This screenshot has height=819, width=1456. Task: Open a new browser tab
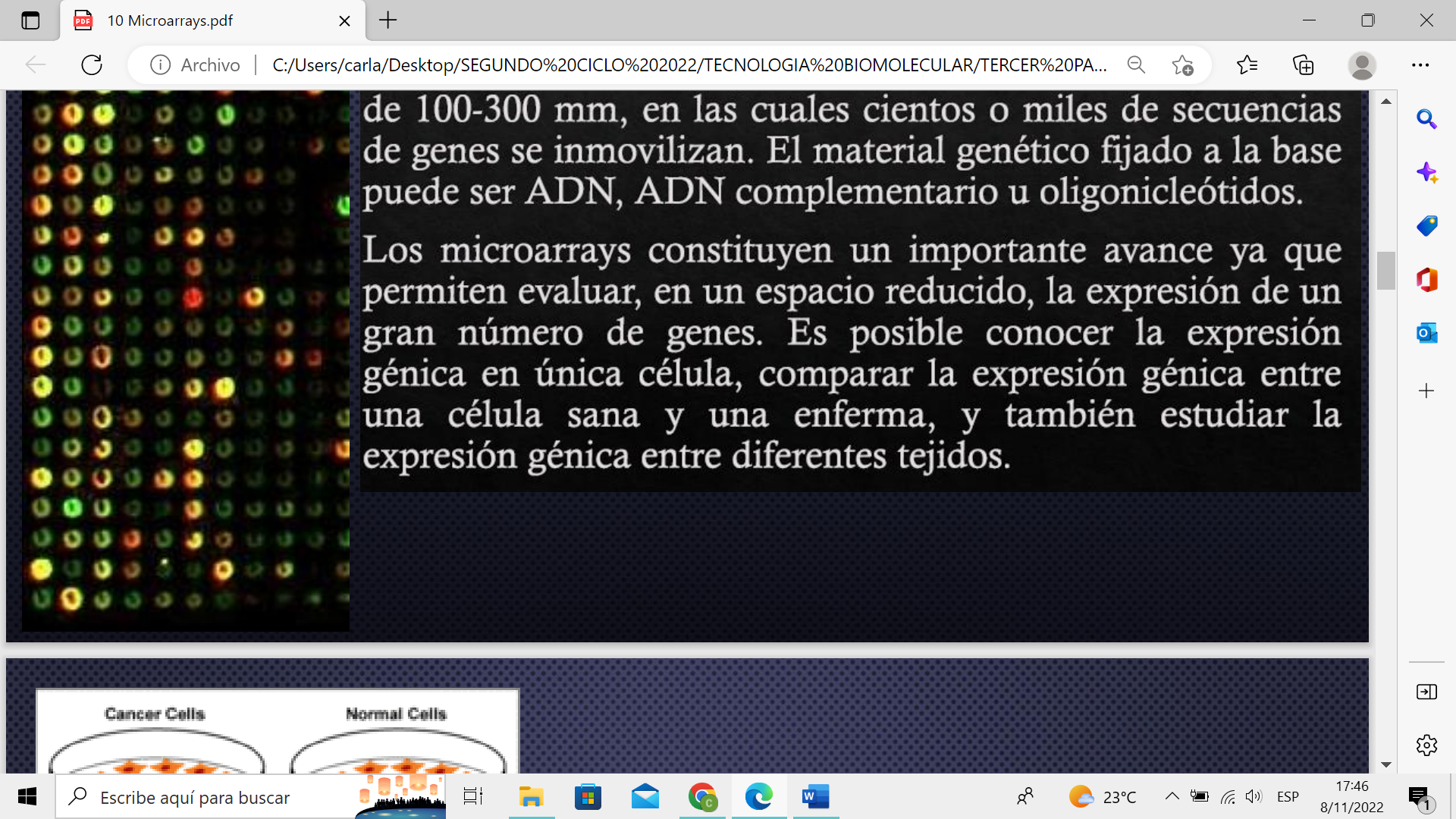coord(388,20)
